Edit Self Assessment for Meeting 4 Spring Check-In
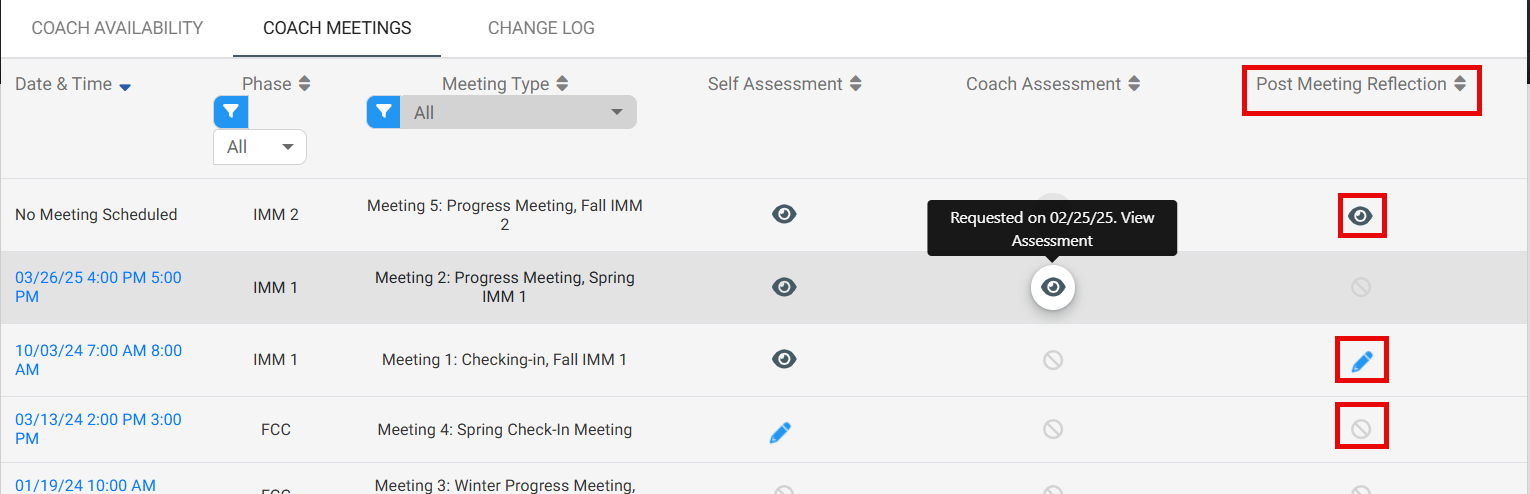1530x494 pixels. pos(780,432)
